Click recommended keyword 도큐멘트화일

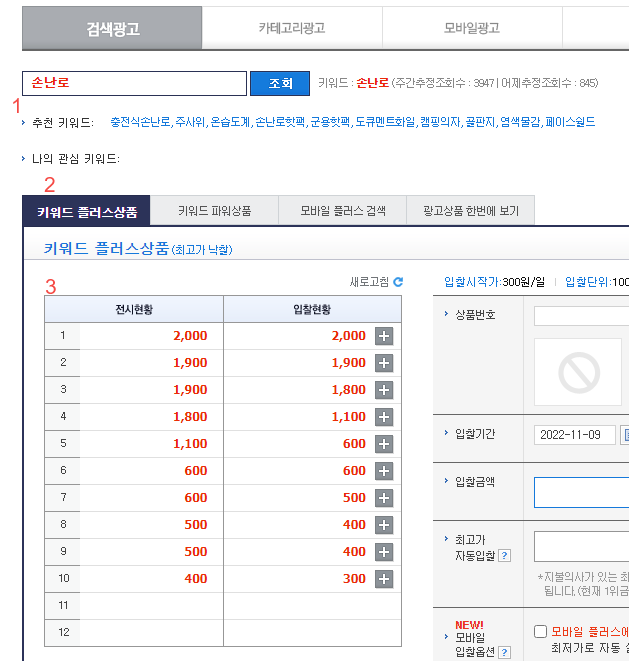[385, 122]
